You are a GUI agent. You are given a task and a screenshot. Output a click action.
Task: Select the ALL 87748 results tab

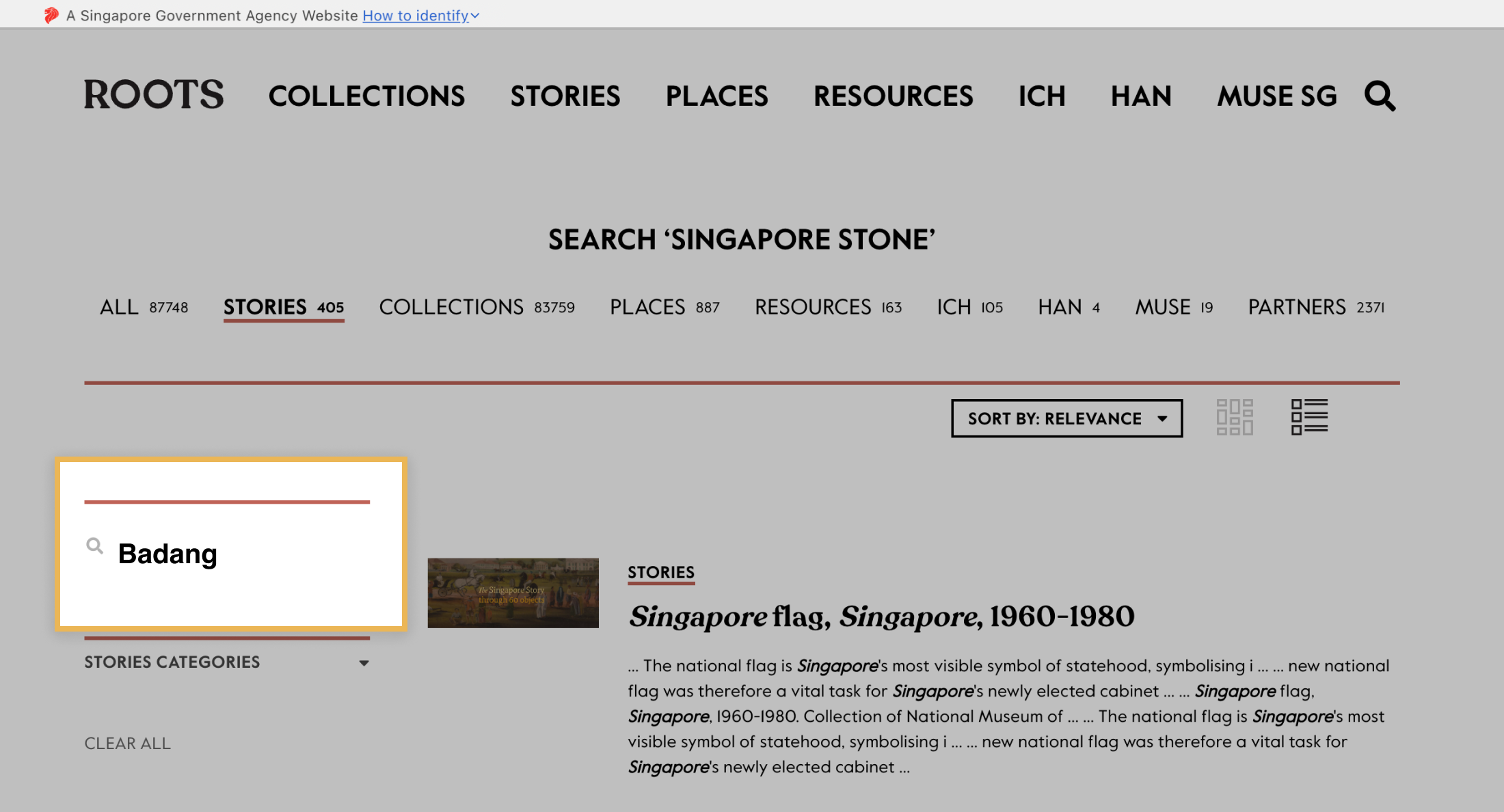click(x=144, y=307)
